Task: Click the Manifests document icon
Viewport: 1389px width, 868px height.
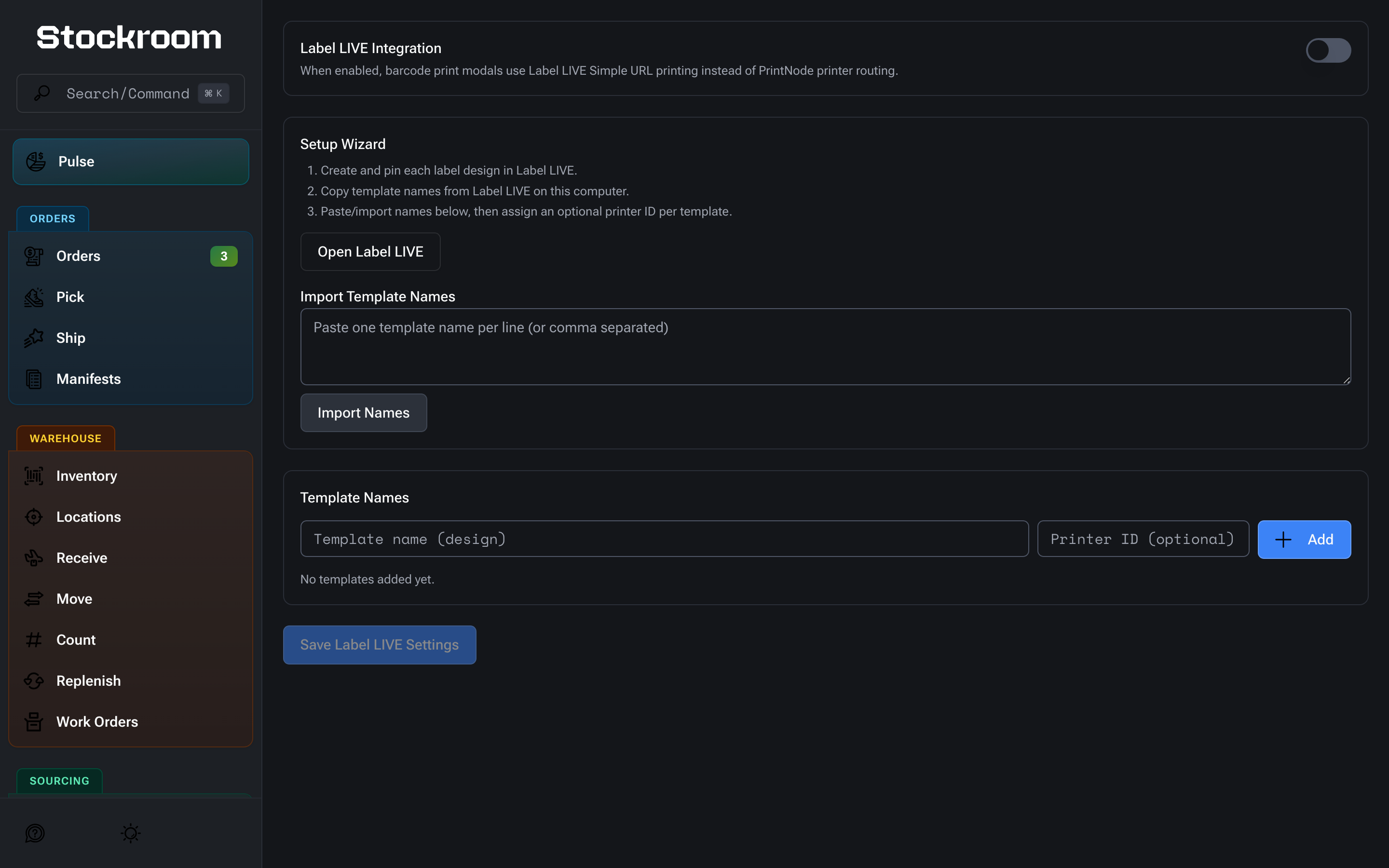Action: pos(34,379)
